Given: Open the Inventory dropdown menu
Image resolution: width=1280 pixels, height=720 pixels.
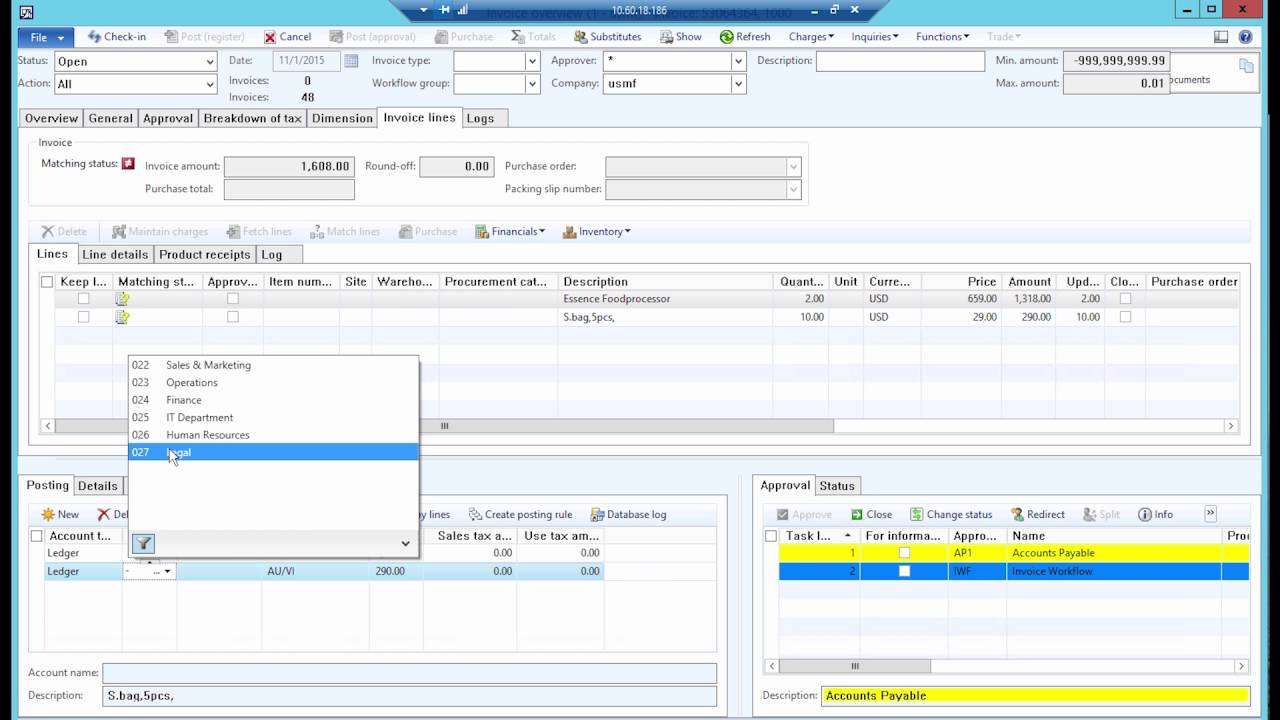Looking at the screenshot, I should tap(596, 232).
